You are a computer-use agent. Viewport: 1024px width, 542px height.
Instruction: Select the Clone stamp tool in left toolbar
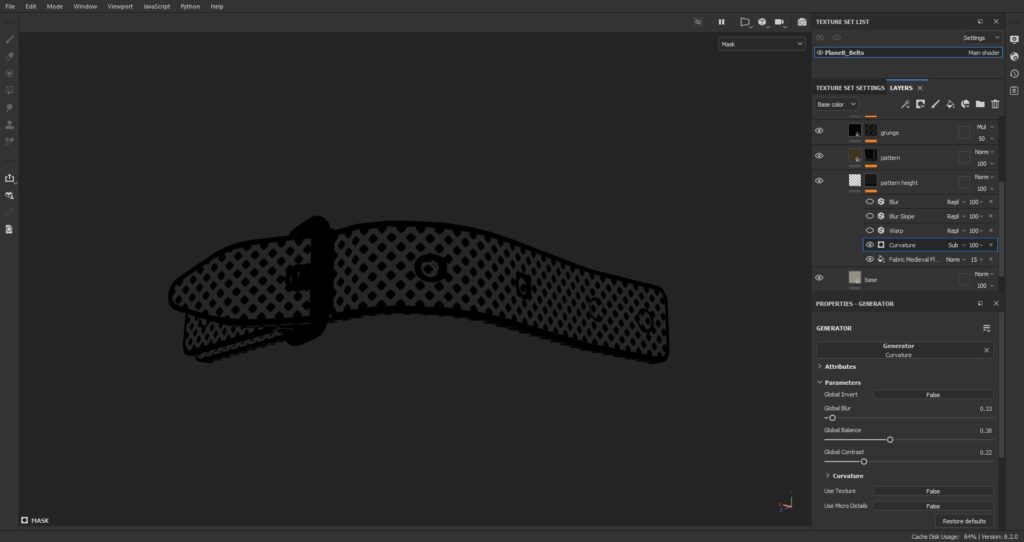point(10,124)
